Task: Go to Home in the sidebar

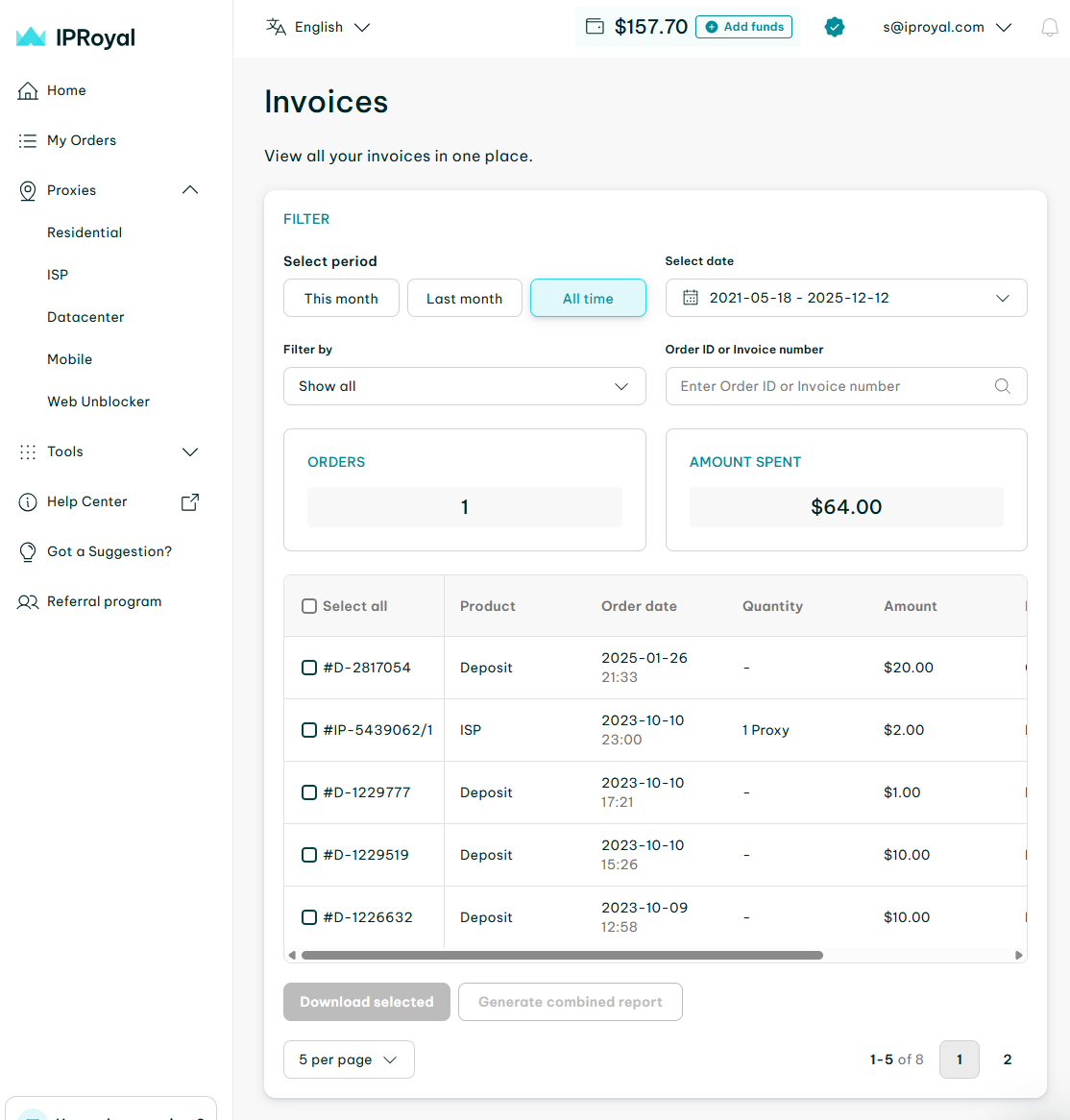Action: pyautogui.click(x=66, y=90)
